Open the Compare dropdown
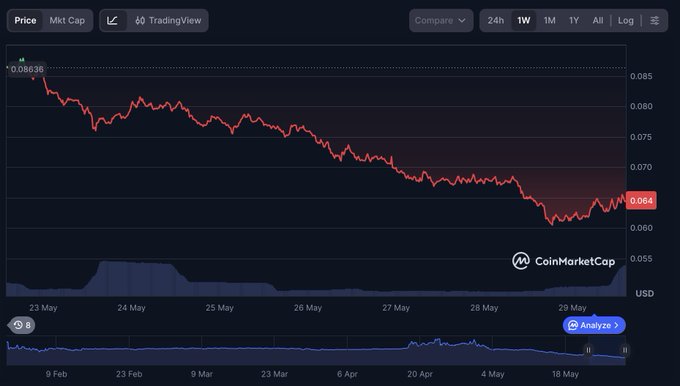The height and width of the screenshot is (386, 680). pos(441,20)
